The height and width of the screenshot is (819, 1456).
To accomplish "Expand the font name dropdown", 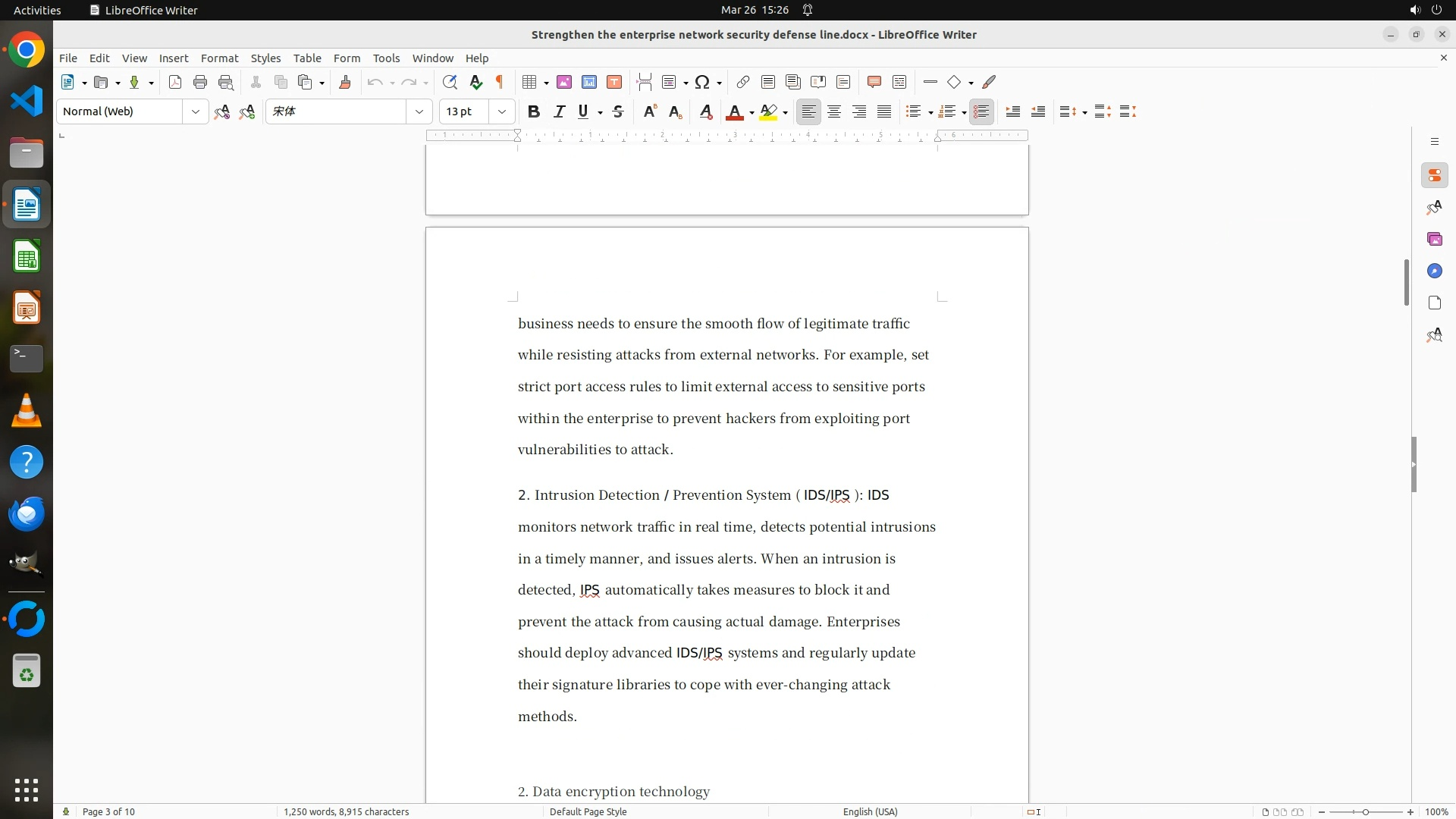I will tap(419, 111).
